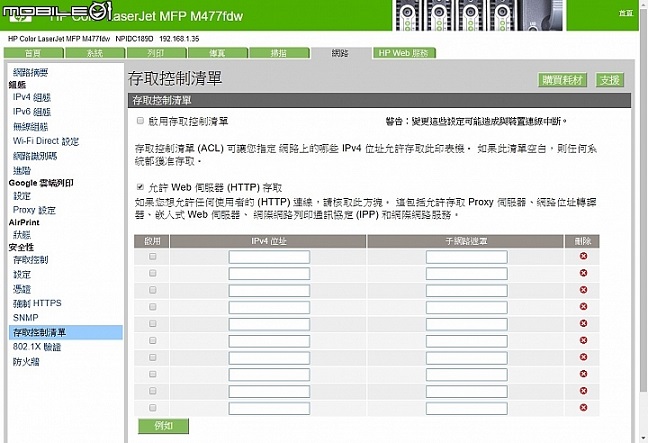Select 網路識別碼 in the sidebar

[35, 156]
